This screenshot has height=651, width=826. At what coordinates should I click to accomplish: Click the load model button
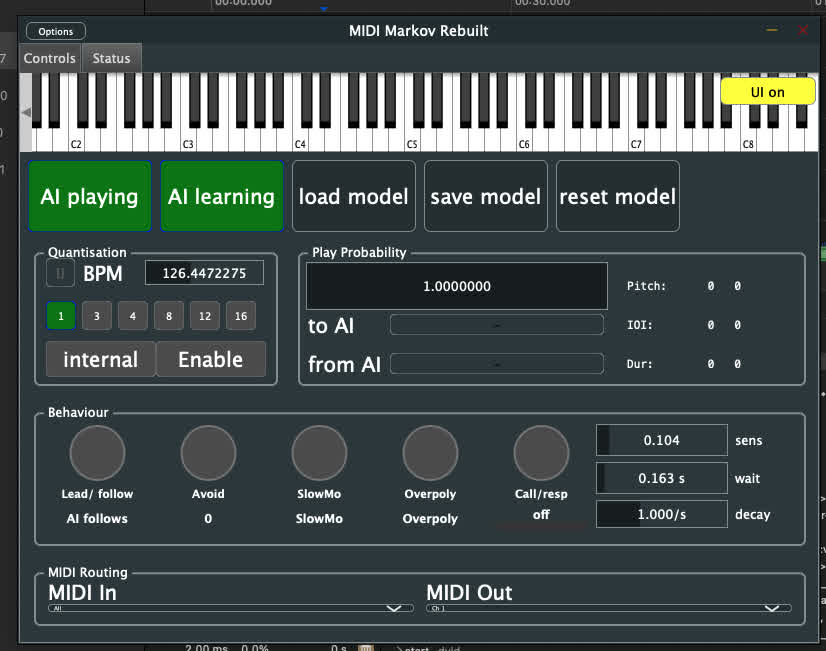pos(353,196)
